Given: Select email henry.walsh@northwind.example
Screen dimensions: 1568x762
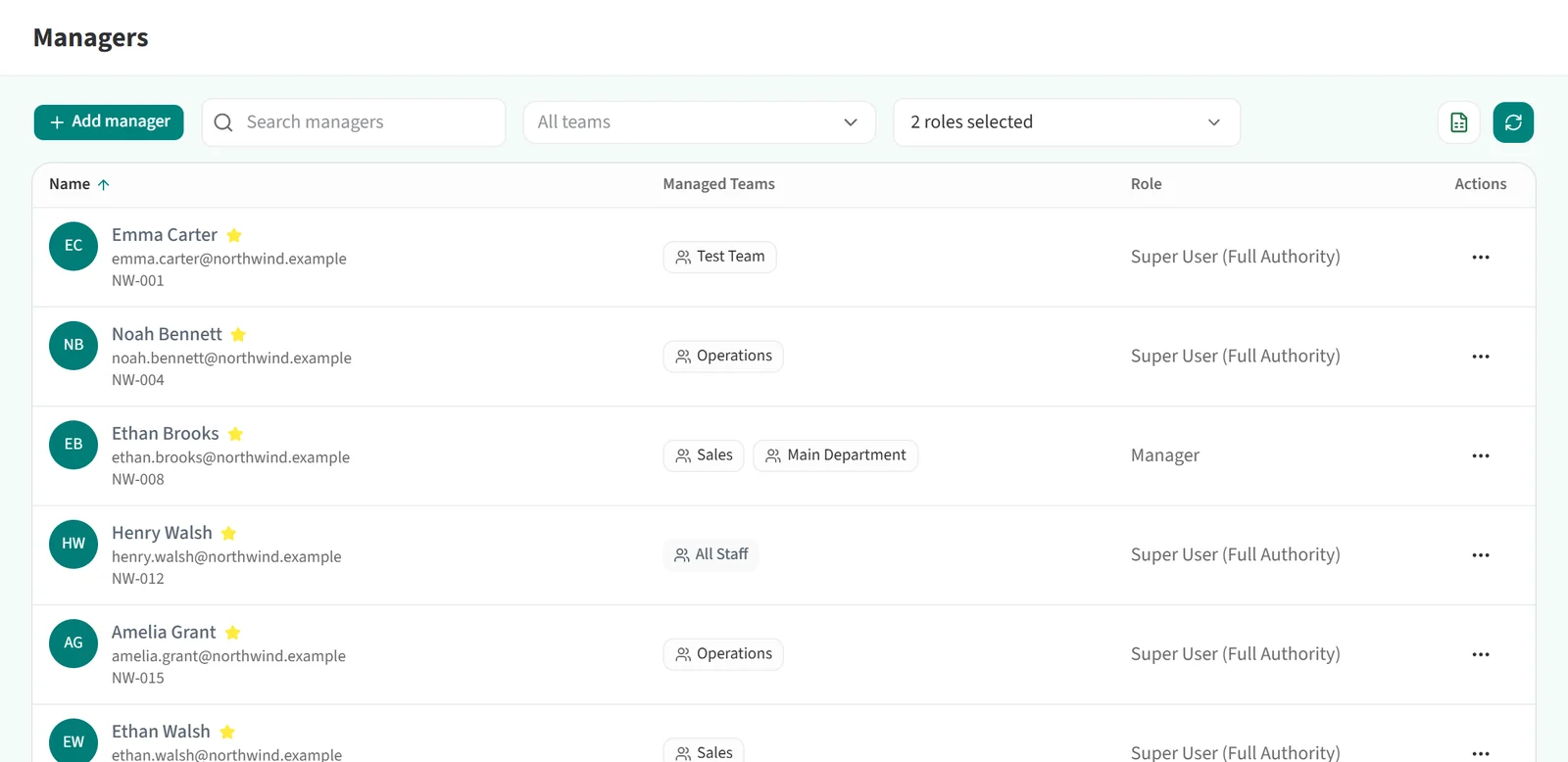Looking at the screenshot, I should (x=226, y=556).
